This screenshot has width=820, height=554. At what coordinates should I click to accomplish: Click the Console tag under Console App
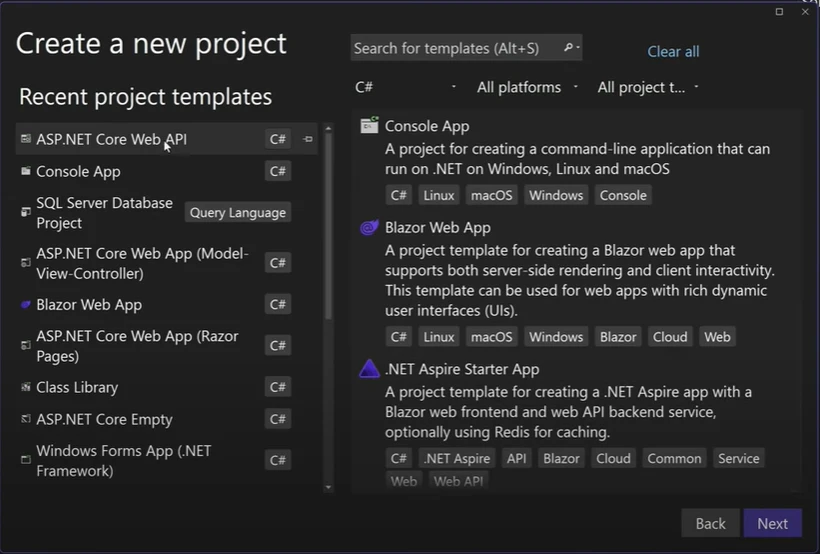[623, 195]
